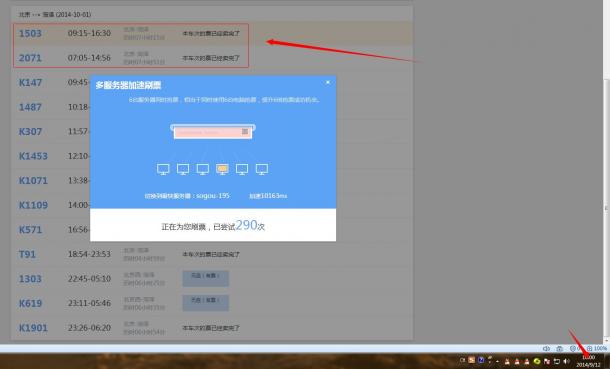This screenshot has width=610, height=369.
Task: Click the attempt count 290 in the dialog
Action: [x=246, y=225]
